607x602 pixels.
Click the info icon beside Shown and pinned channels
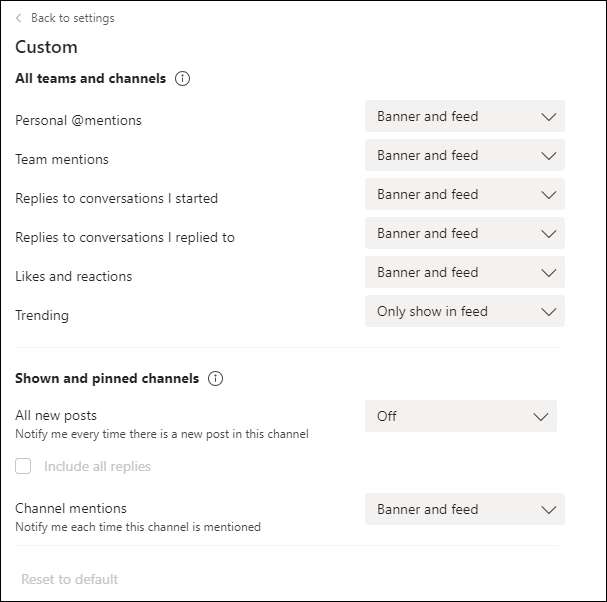(215, 379)
